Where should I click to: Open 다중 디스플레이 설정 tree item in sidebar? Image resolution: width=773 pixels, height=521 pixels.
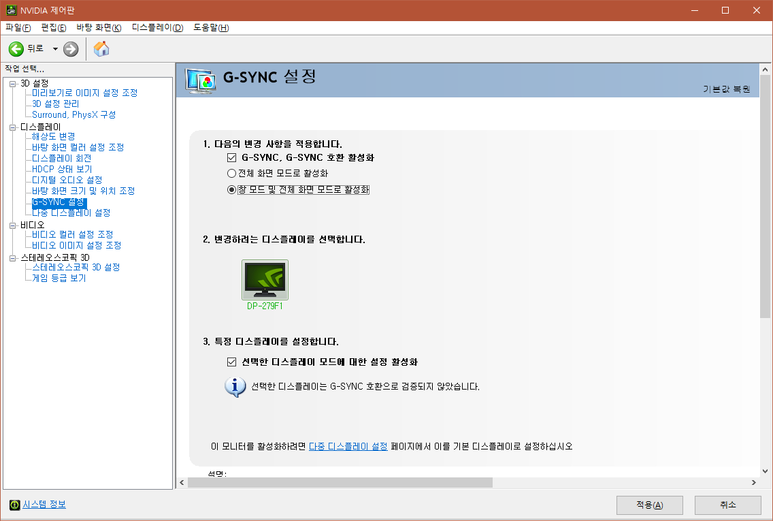click(x=71, y=213)
